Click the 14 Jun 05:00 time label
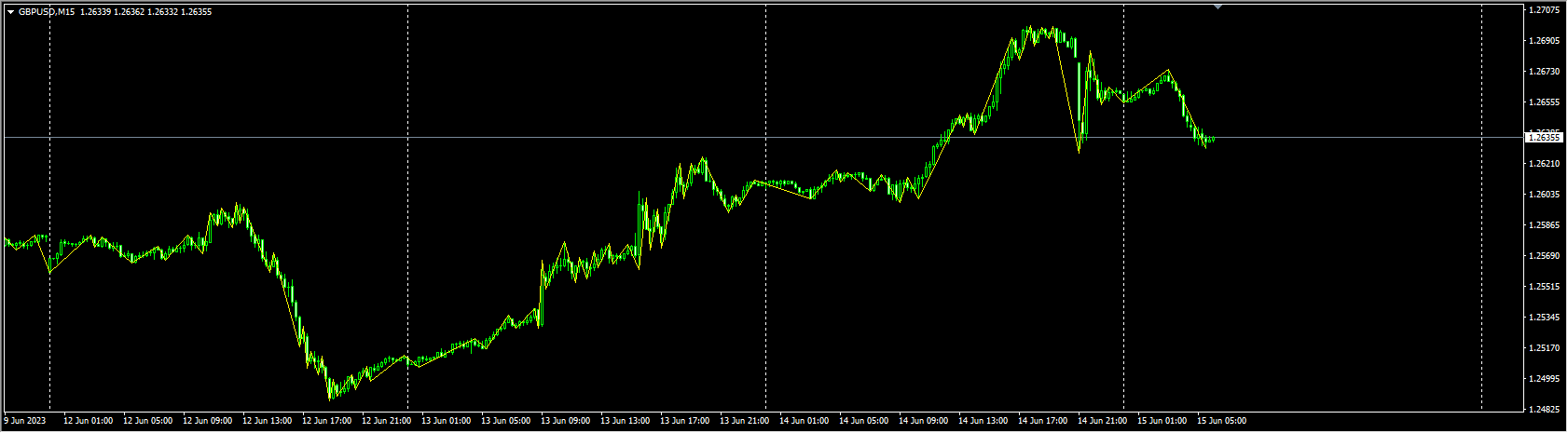 coord(863,421)
